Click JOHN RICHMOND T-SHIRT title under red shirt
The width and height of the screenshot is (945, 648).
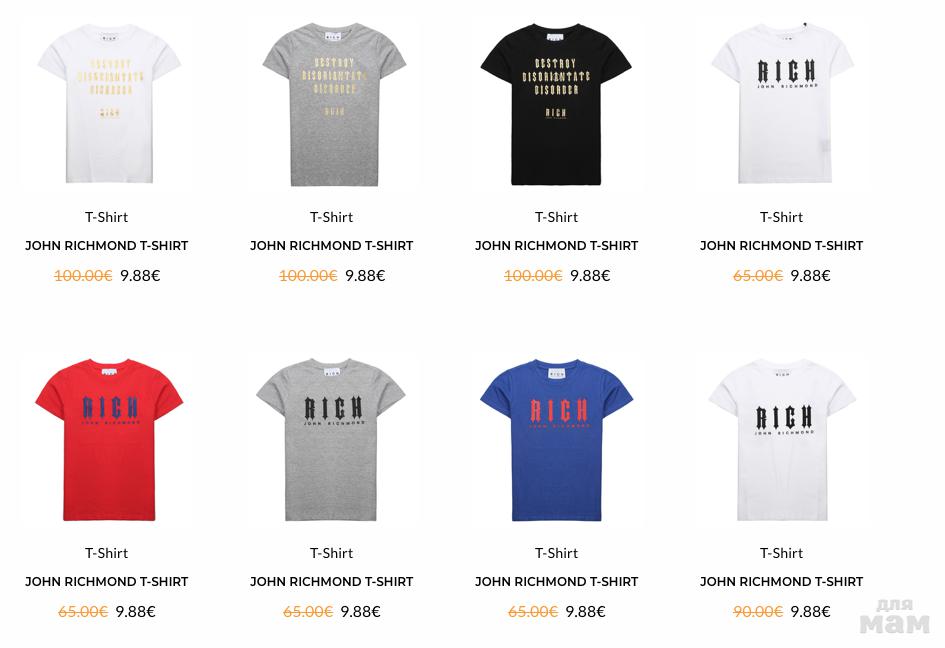107,582
